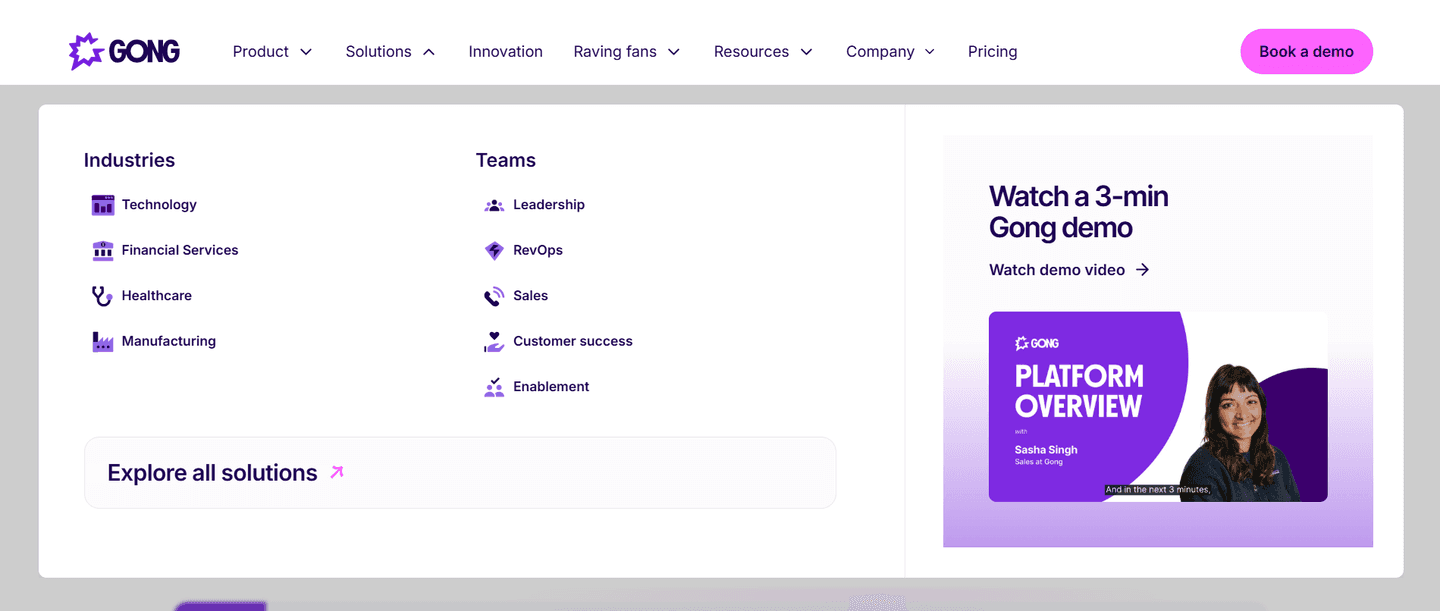Click Explore all solutions text
Image resolution: width=1440 pixels, height=611 pixels.
212,473
